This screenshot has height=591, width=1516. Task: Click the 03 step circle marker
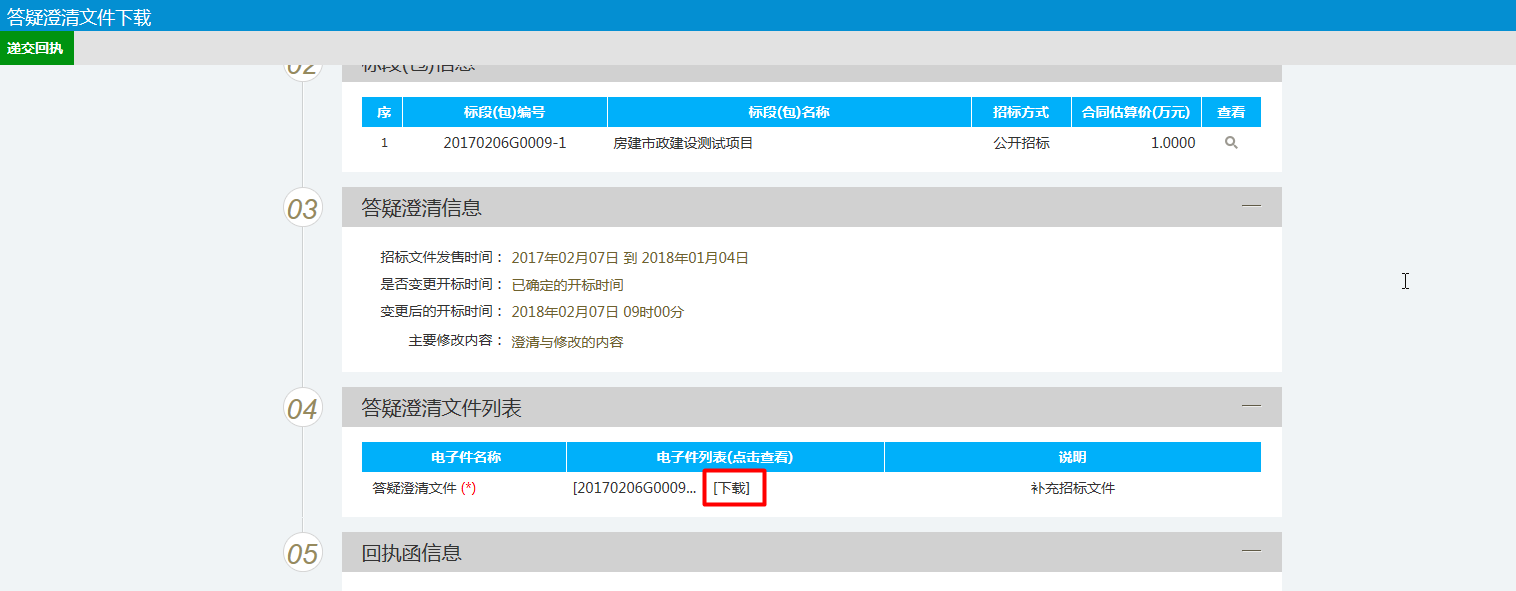point(303,209)
